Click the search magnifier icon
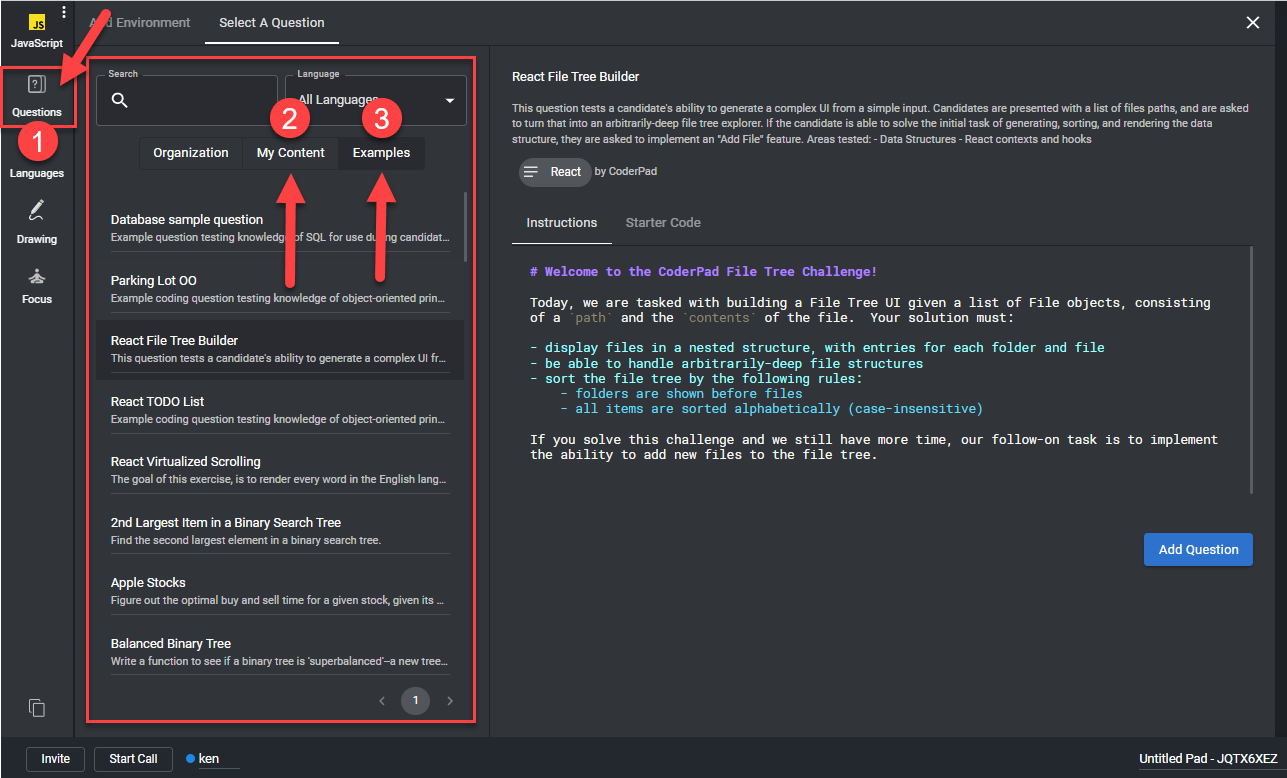Image resolution: width=1287 pixels, height=778 pixels. [x=120, y=100]
